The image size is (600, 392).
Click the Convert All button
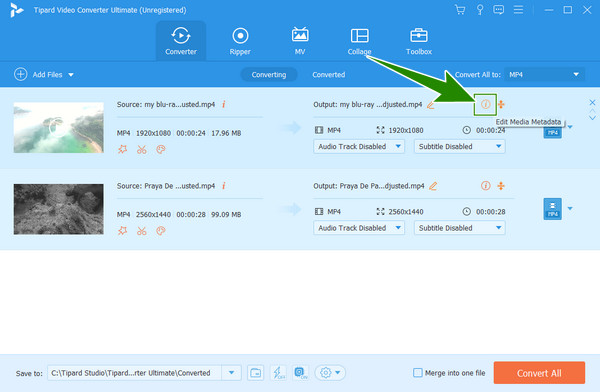click(x=539, y=373)
